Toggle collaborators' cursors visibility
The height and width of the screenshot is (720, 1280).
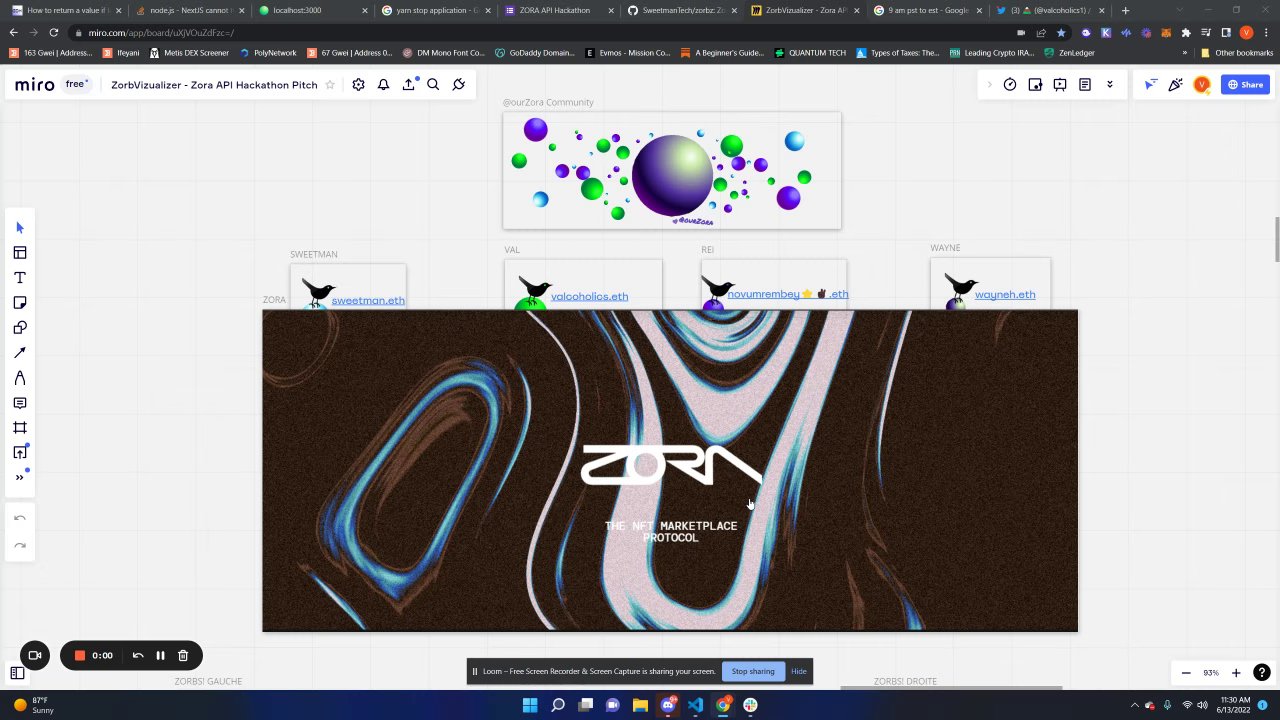click(x=1150, y=85)
